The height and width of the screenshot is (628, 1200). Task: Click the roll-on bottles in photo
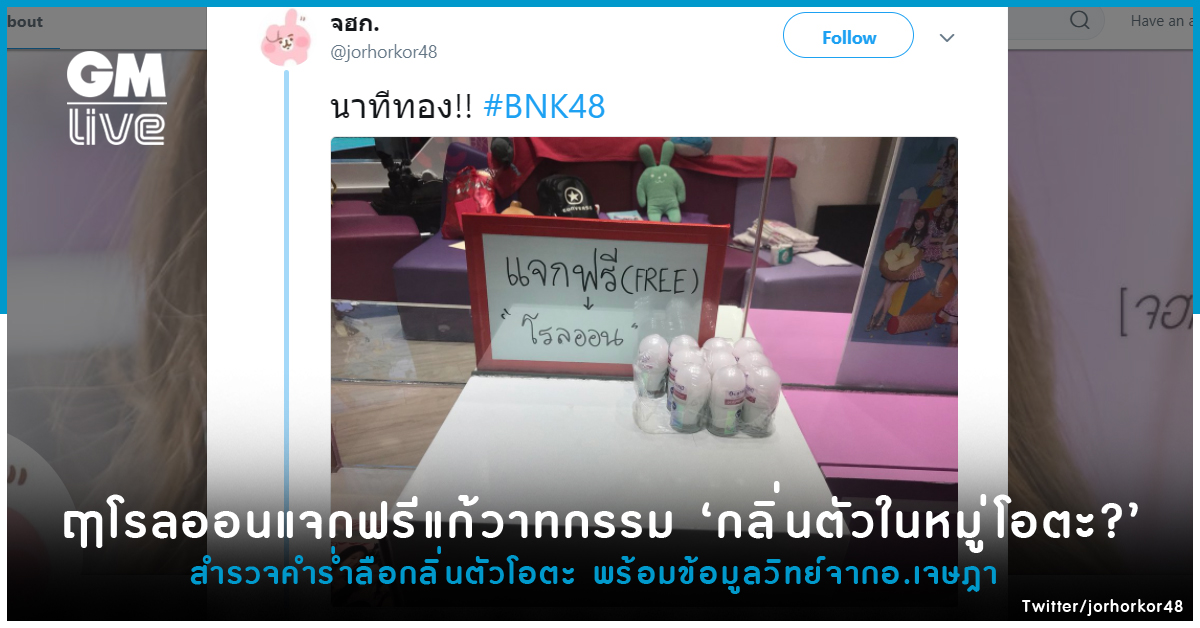click(709, 382)
